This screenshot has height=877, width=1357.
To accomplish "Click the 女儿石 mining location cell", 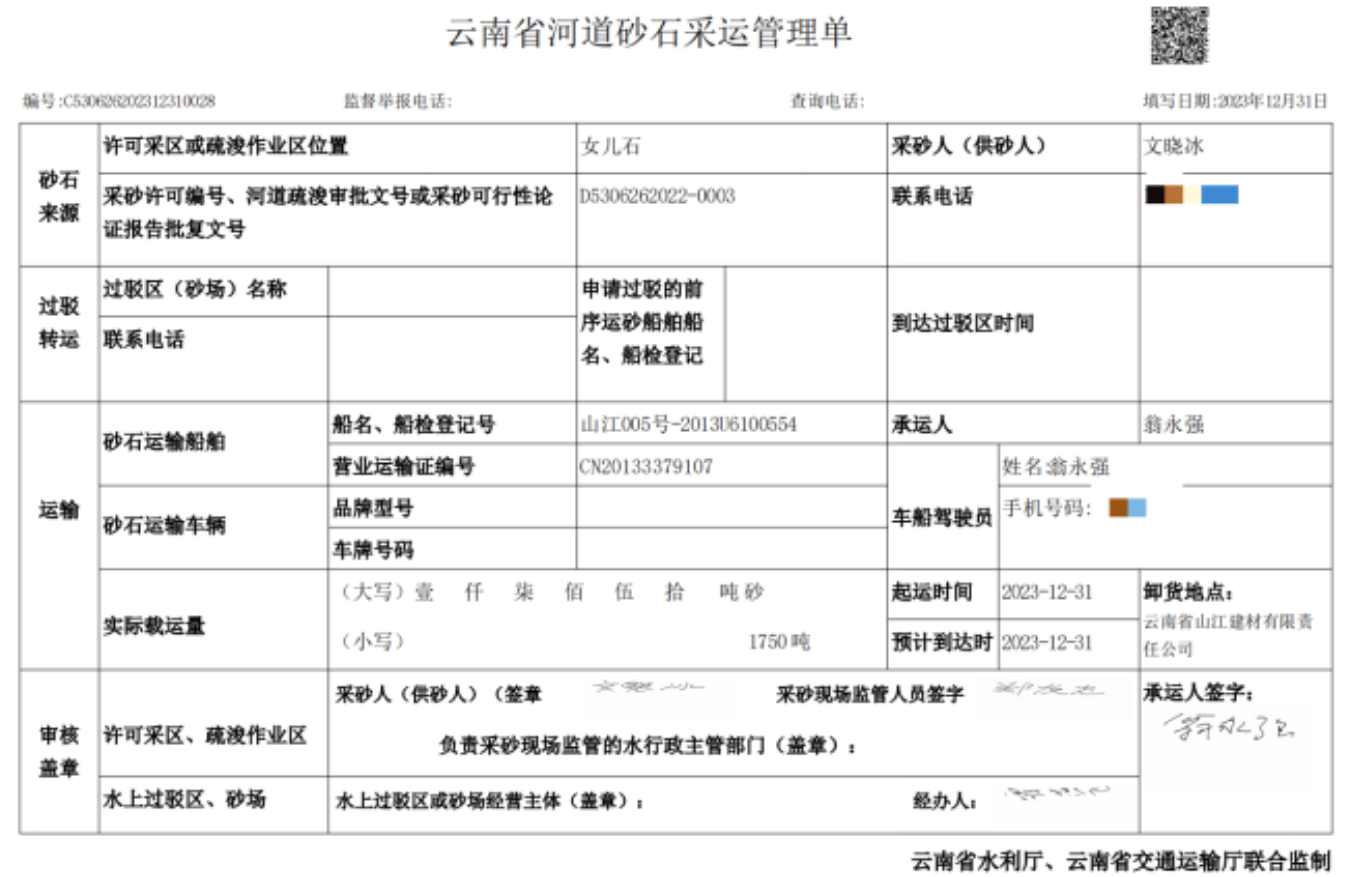I will (610, 147).
